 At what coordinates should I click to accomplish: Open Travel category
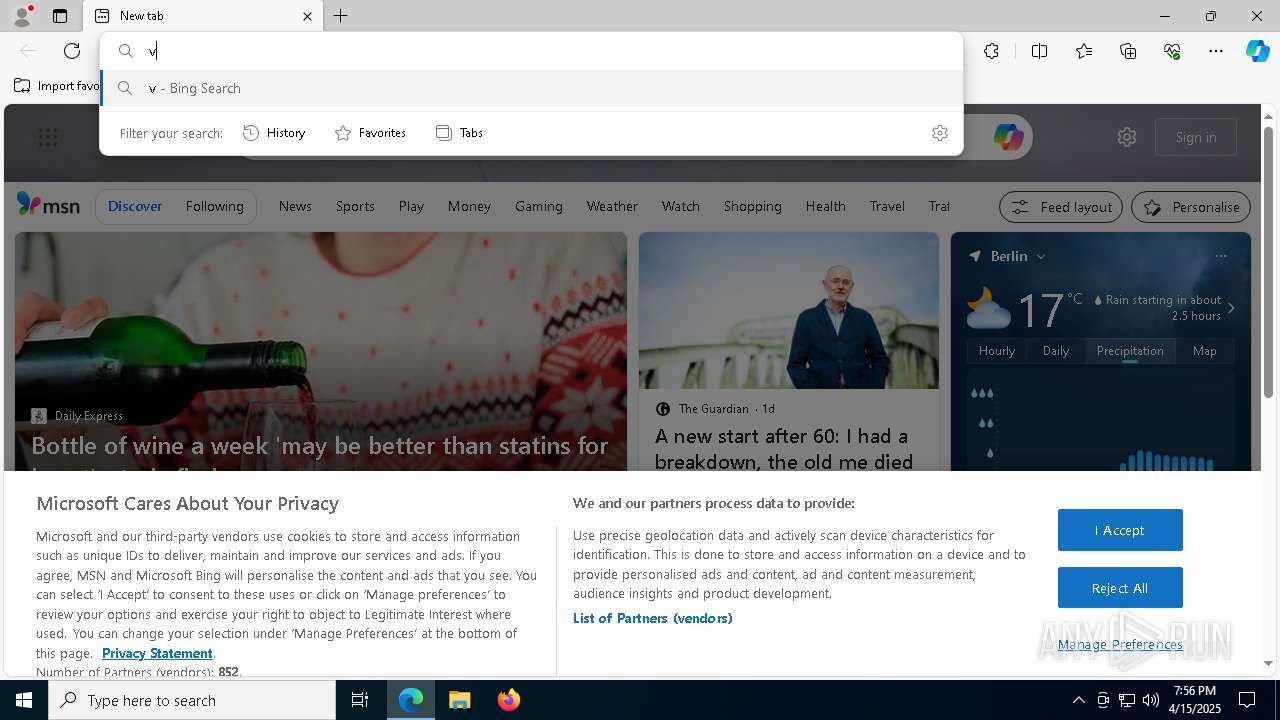[x=887, y=206]
